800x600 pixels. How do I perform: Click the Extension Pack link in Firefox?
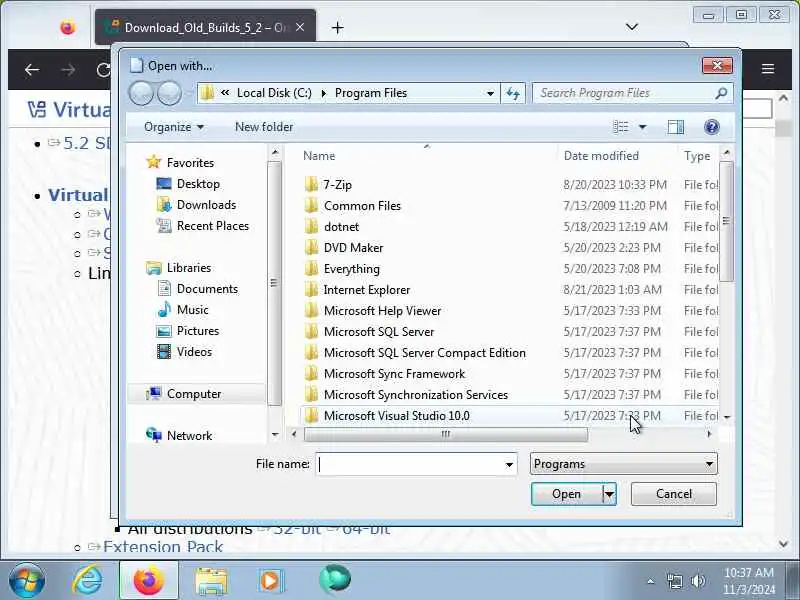pyautogui.click(x=163, y=547)
